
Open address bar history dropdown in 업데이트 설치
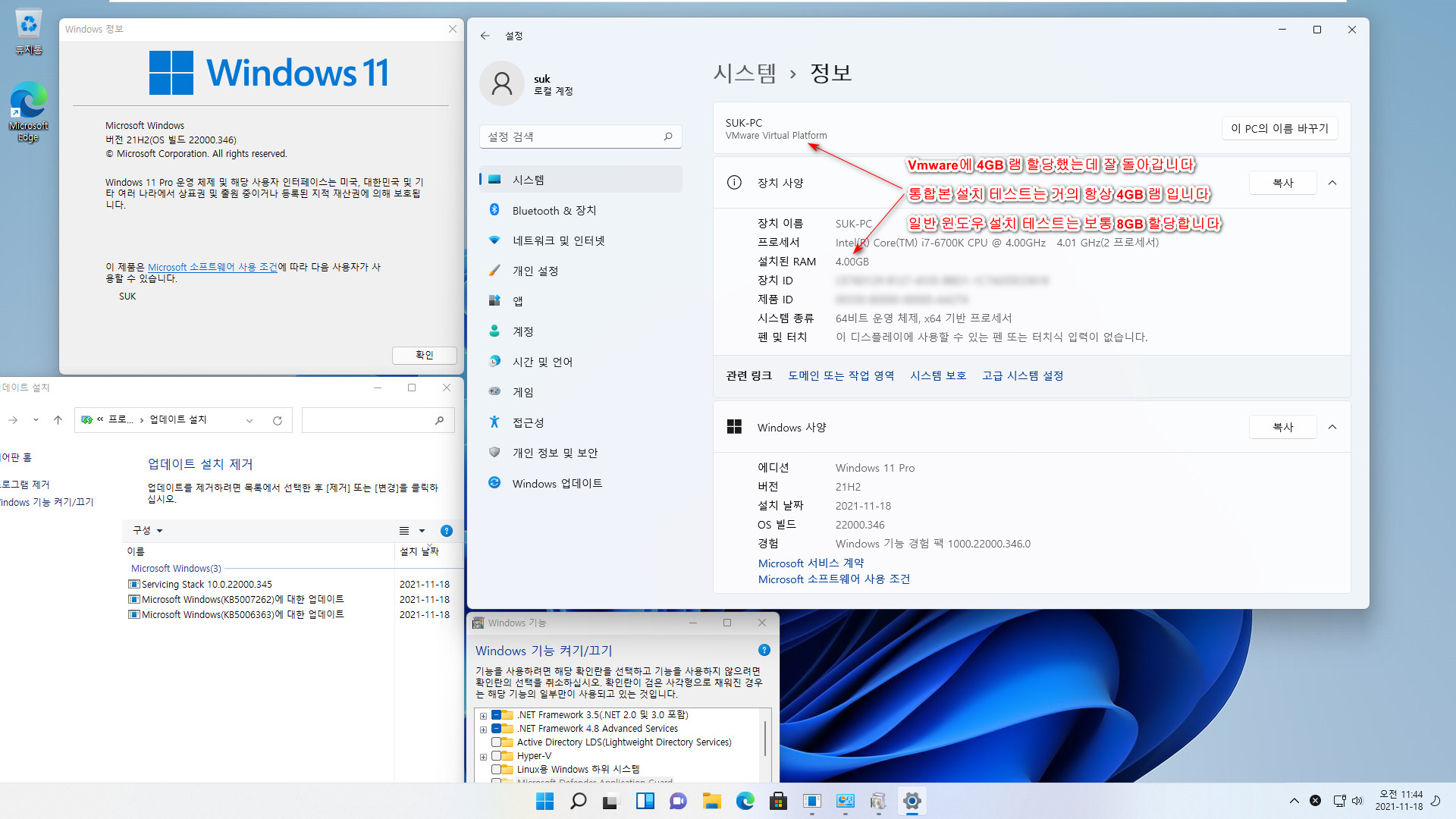pyautogui.click(x=249, y=420)
